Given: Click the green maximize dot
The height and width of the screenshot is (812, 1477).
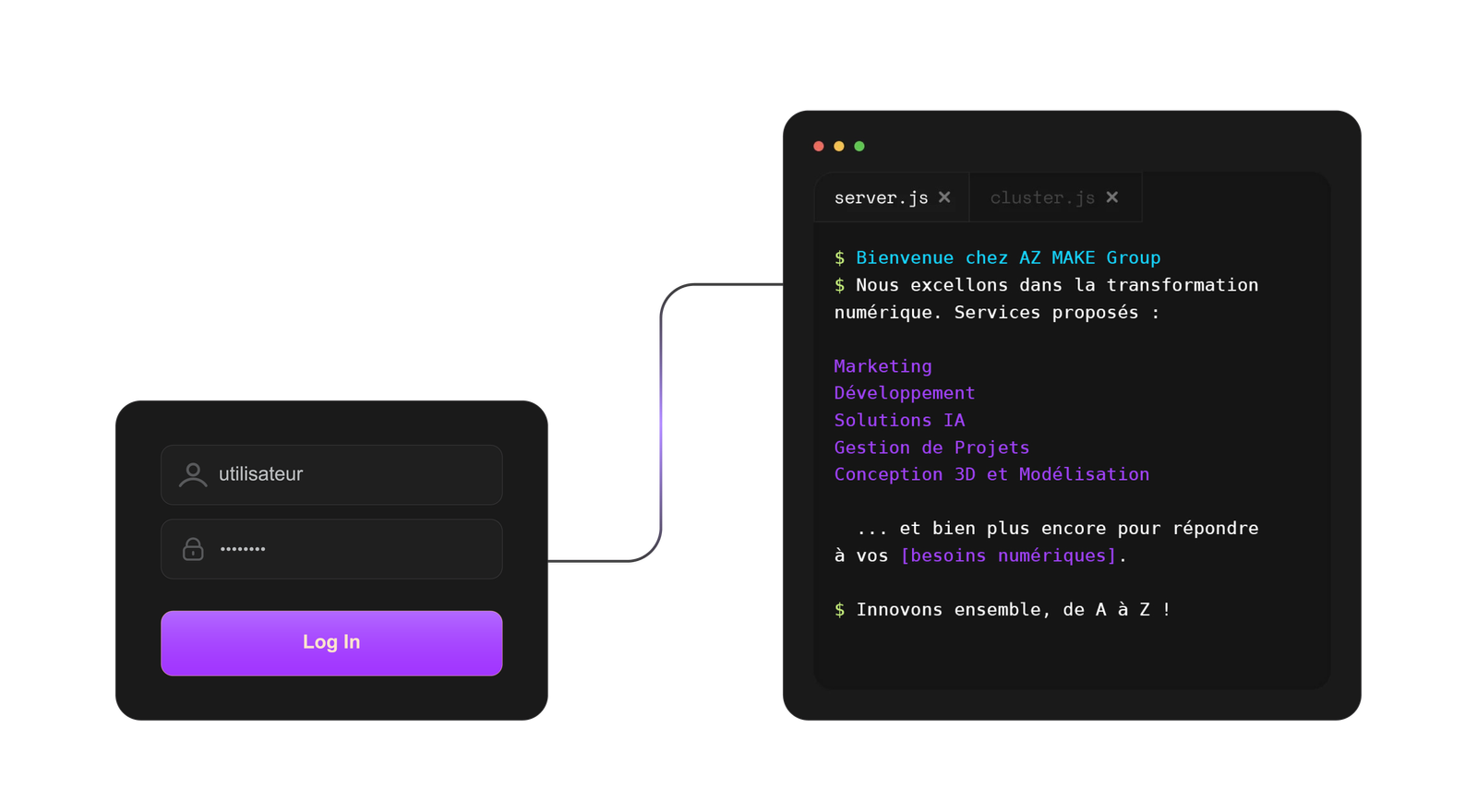Looking at the screenshot, I should pos(859,147).
